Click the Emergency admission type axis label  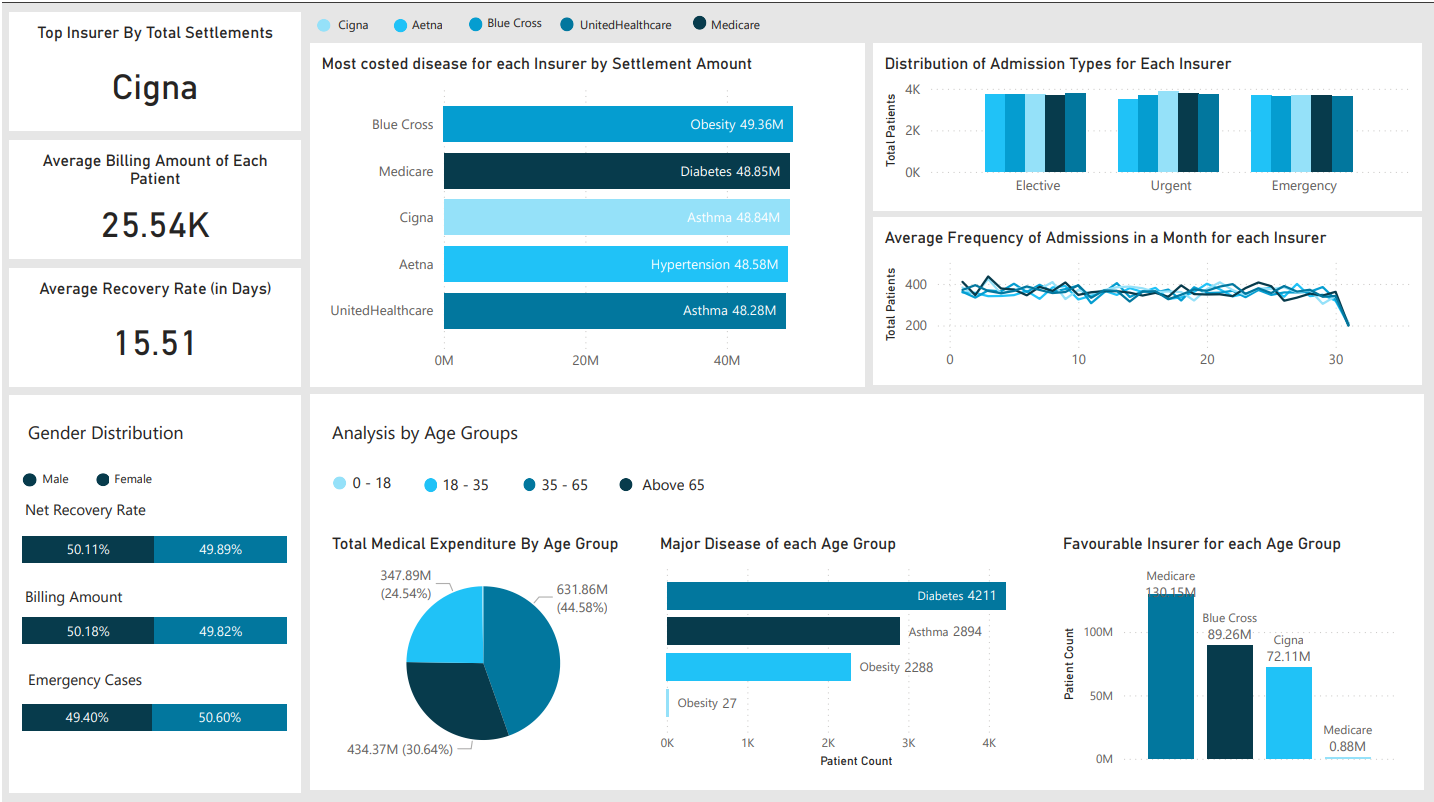coord(1304,186)
